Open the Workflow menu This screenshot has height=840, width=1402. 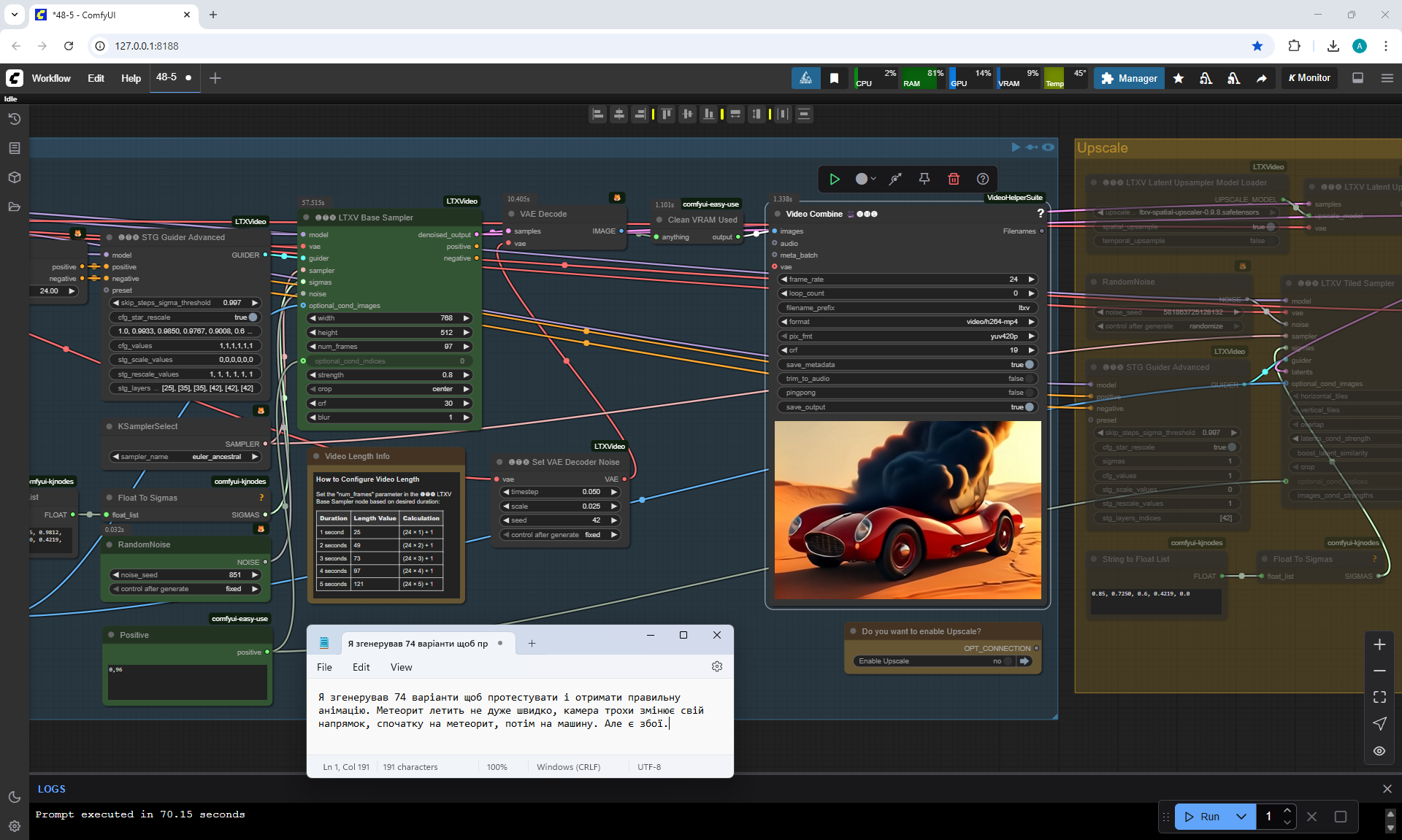(x=51, y=78)
